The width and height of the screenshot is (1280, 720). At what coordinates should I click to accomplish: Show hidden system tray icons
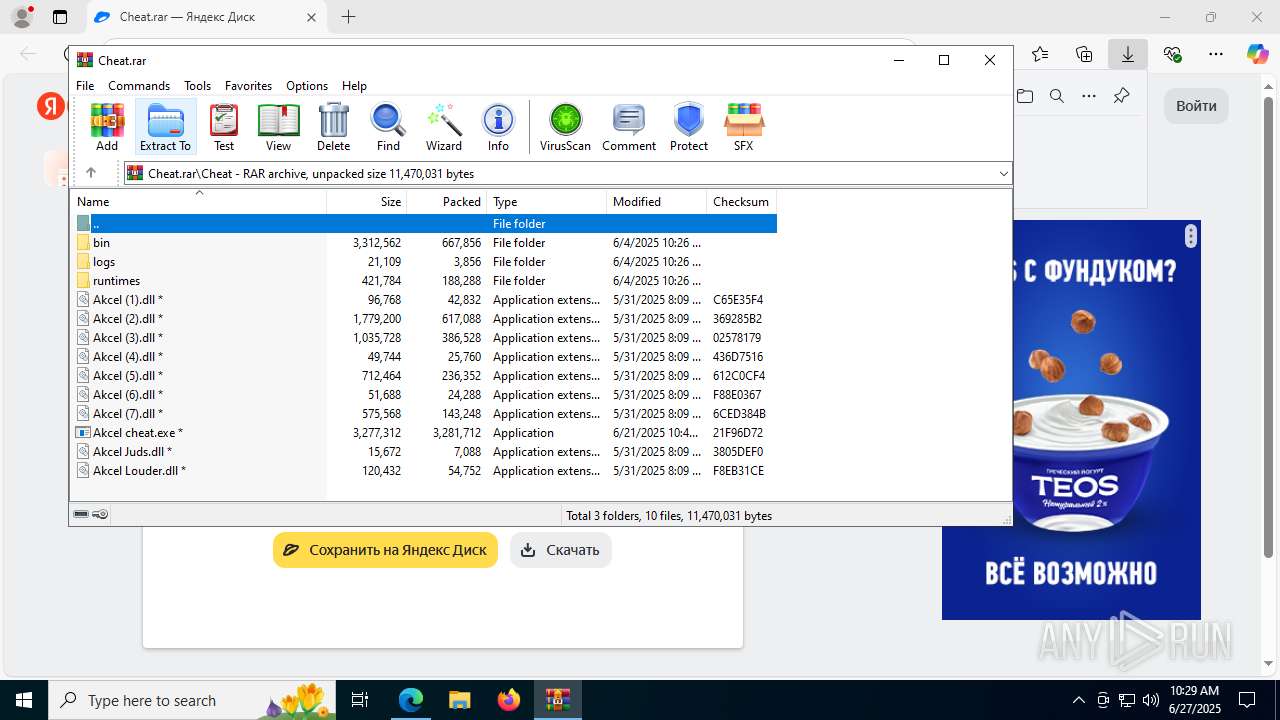coord(1078,700)
